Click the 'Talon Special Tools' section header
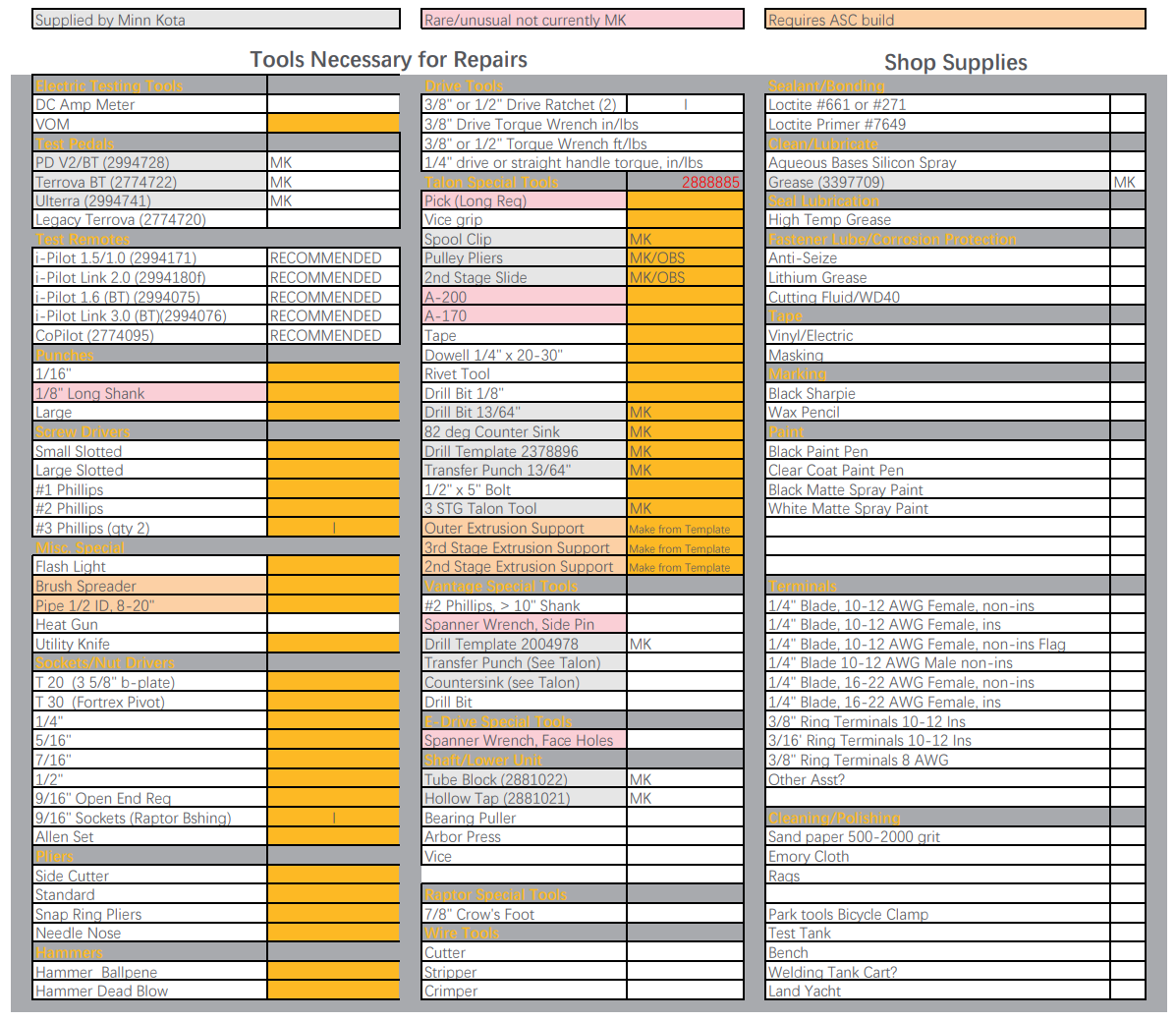This screenshot has width=1176, height=1021. point(525,182)
